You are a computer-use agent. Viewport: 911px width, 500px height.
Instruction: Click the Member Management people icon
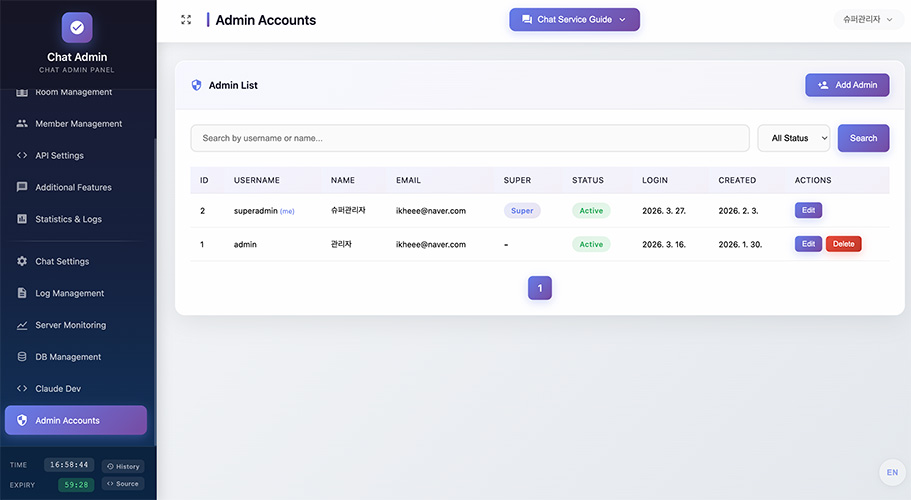(22, 123)
